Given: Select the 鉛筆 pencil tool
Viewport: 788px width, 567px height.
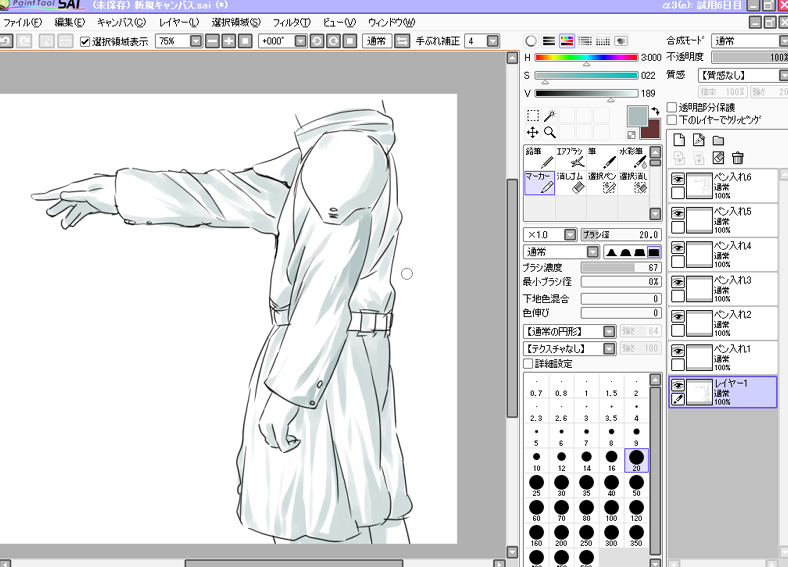Looking at the screenshot, I should point(540,157).
